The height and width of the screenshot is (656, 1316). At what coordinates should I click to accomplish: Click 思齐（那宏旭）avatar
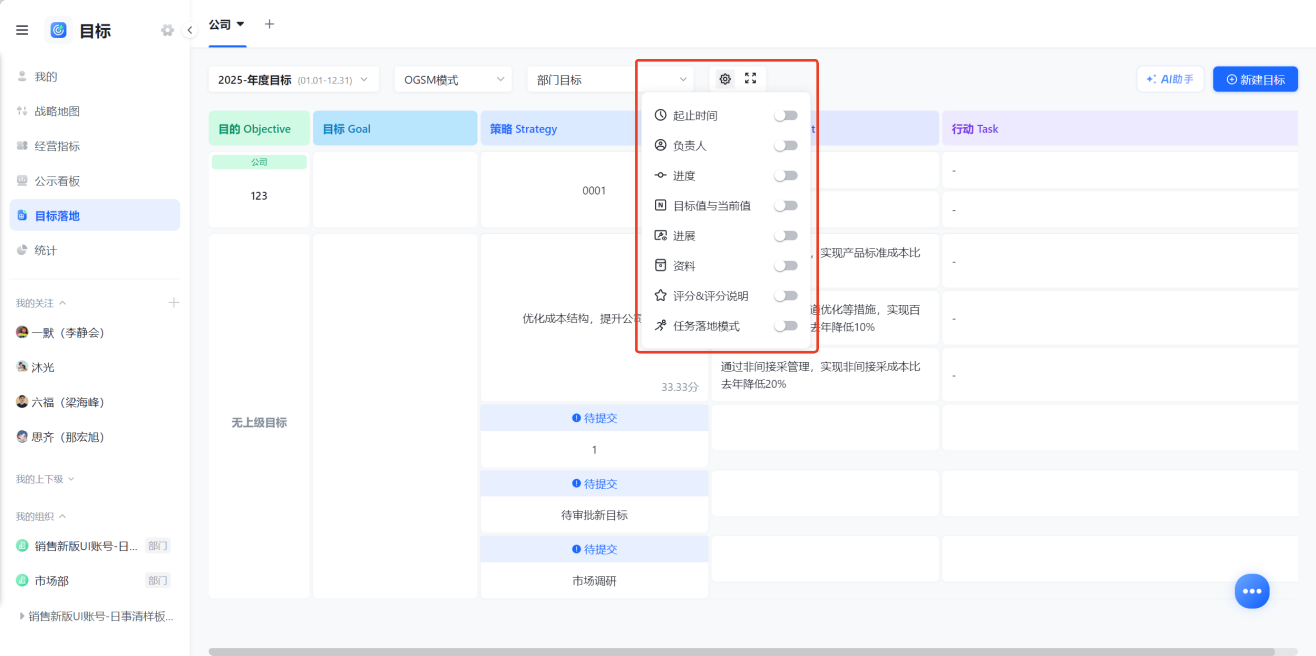(22, 437)
